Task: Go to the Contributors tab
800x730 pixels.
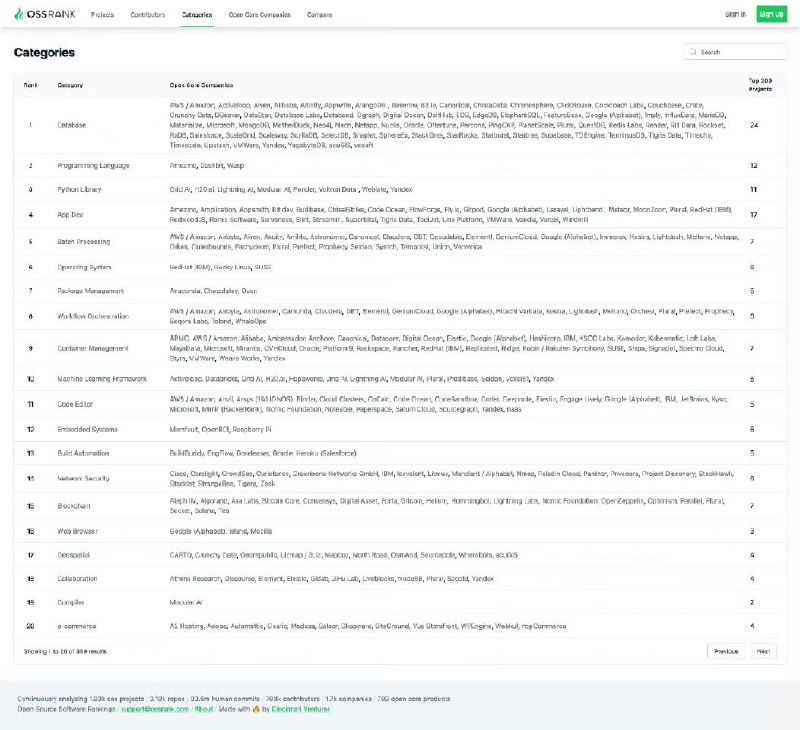Action: coord(148,15)
